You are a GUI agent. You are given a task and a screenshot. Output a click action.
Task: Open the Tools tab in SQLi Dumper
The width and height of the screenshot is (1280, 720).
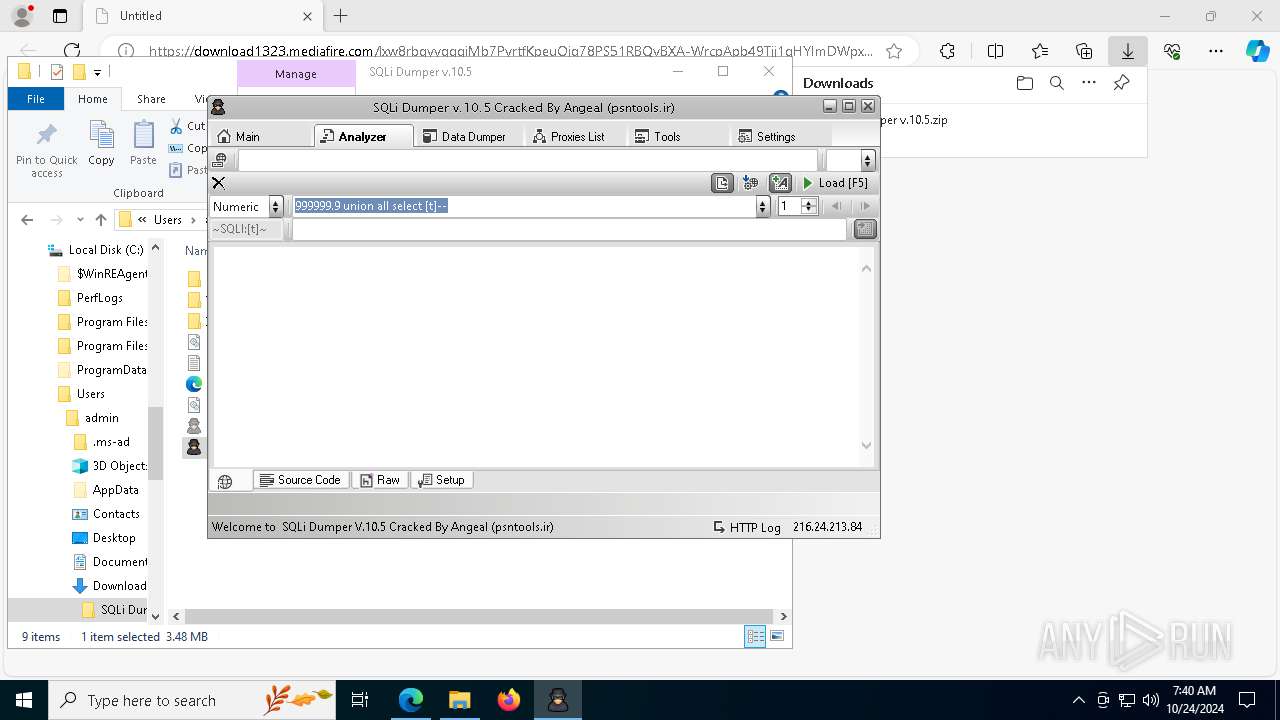click(678, 136)
